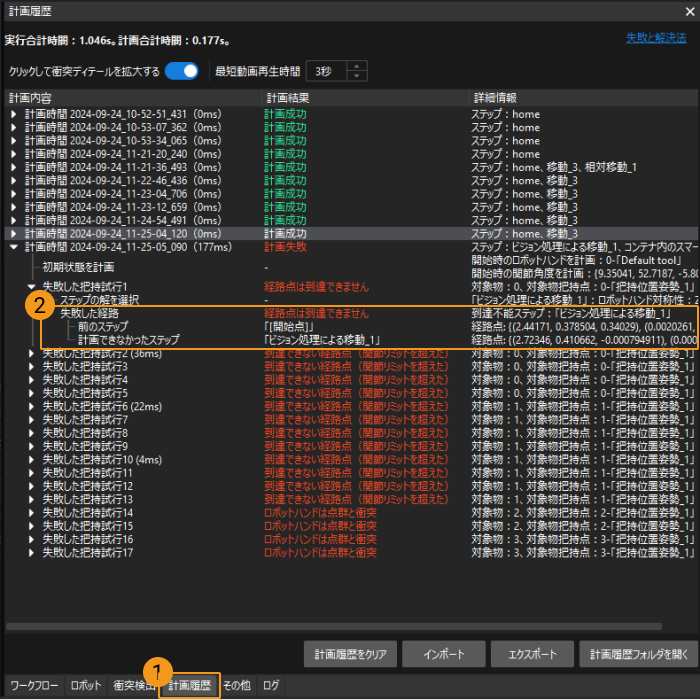This screenshot has height=700, width=700.
Task: Close the 計画履歴 panel
Action: [689, 9]
